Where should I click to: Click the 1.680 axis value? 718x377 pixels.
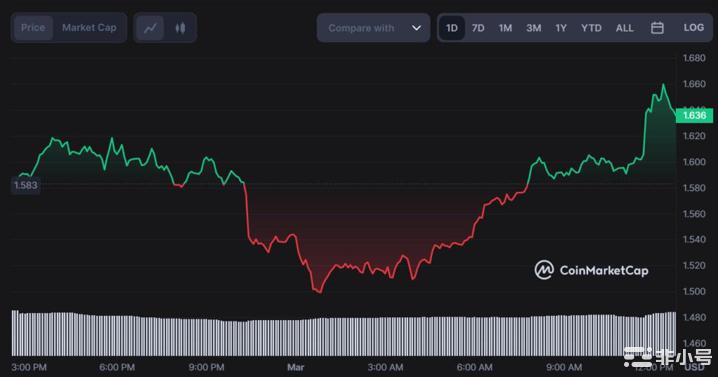click(x=694, y=58)
